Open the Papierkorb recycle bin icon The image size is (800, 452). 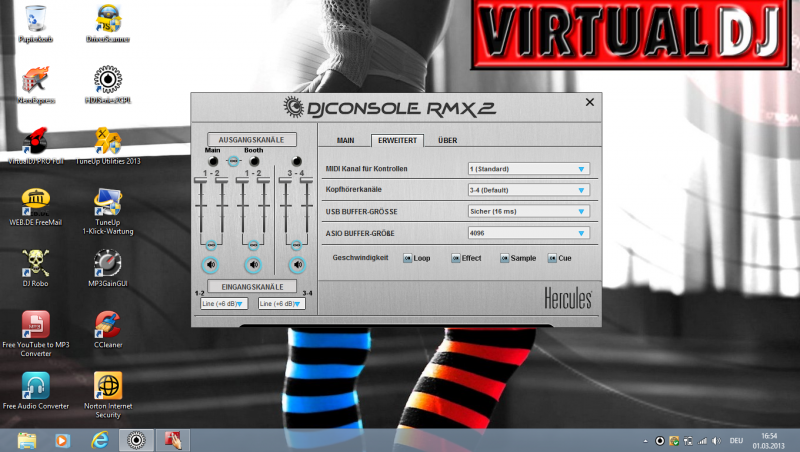[x=35, y=23]
